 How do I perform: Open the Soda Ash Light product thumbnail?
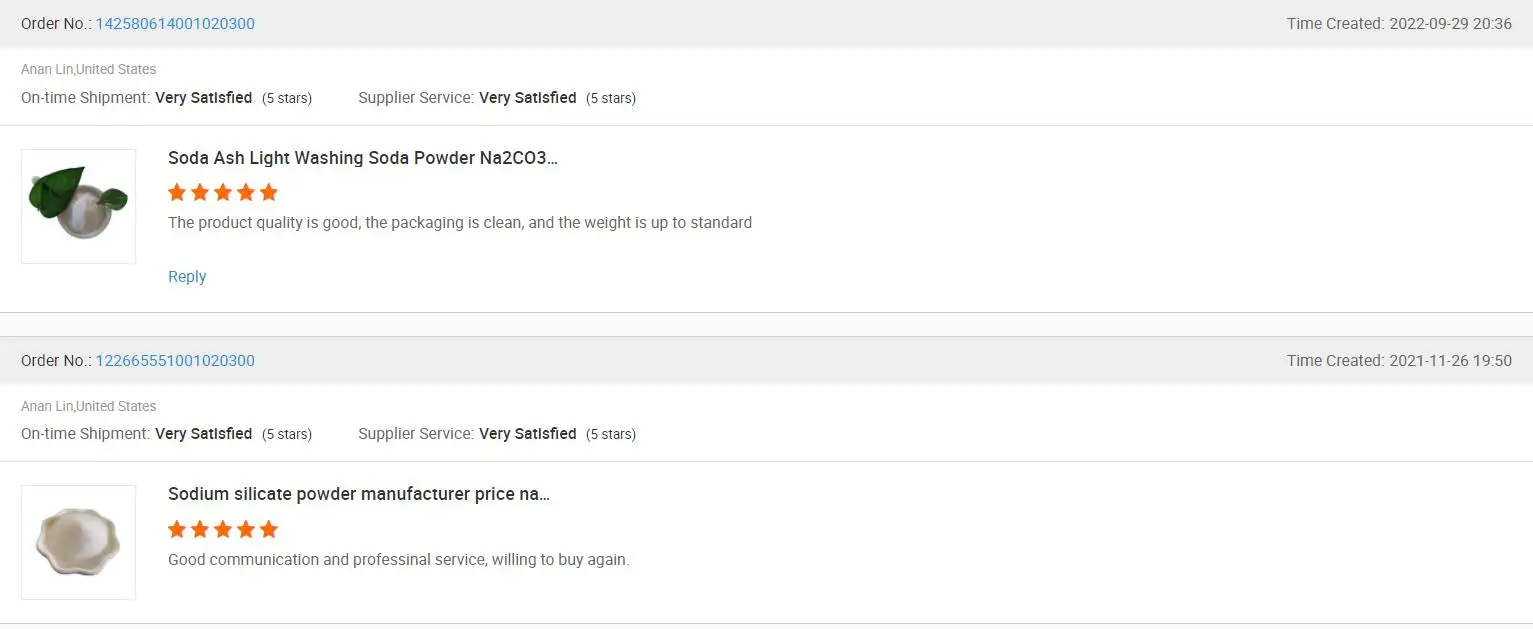[x=78, y=206]
